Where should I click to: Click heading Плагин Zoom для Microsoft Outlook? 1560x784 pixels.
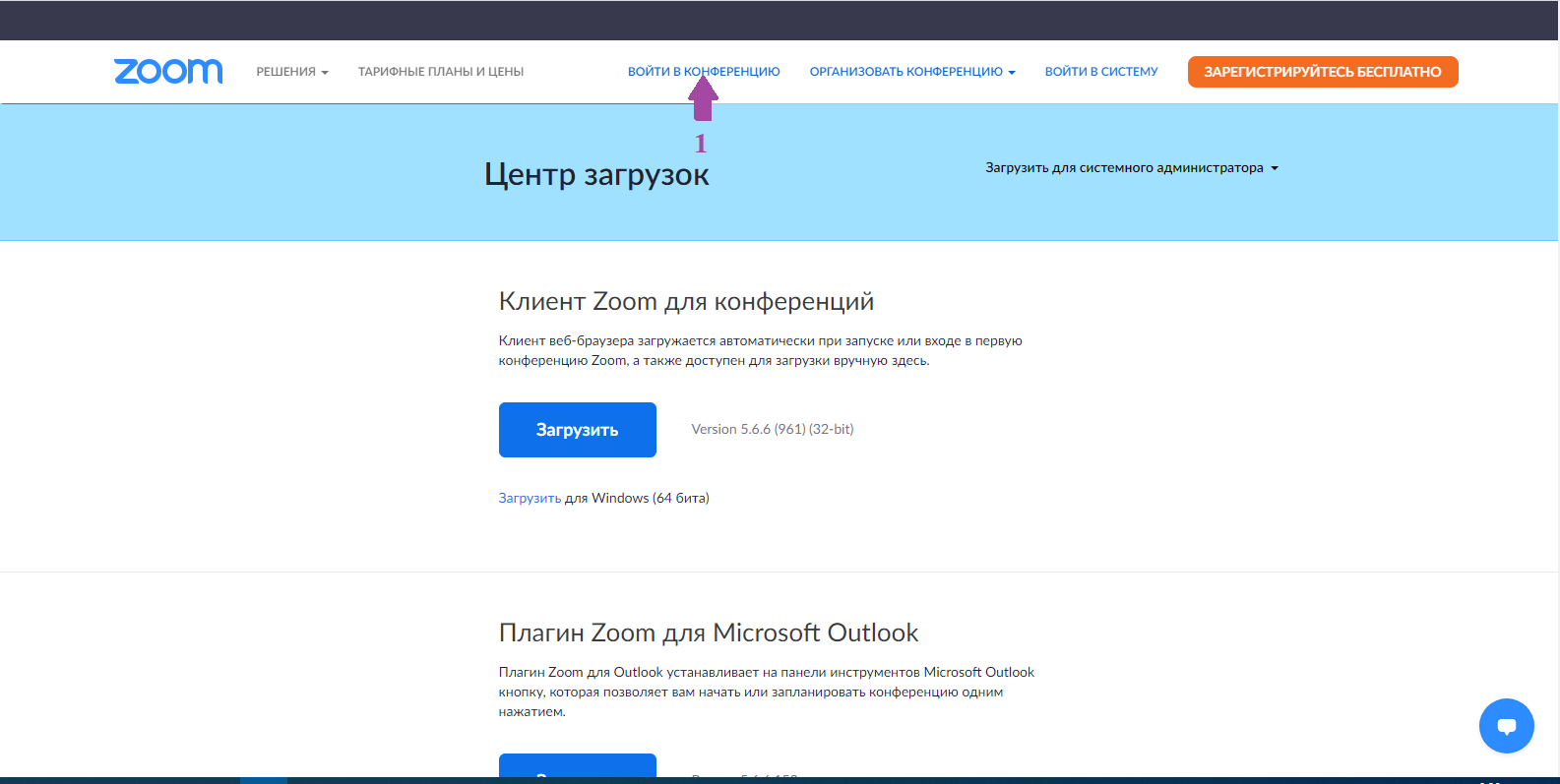tap(709, 633)
